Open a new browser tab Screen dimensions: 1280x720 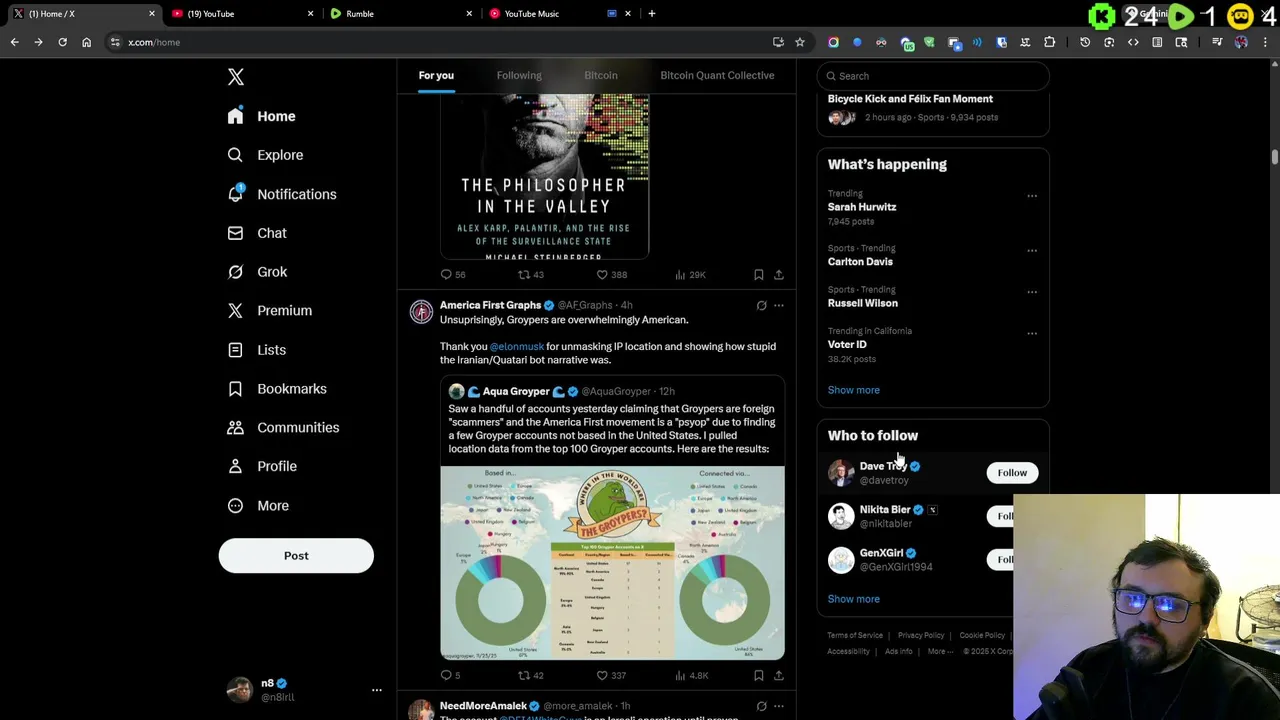652,14
